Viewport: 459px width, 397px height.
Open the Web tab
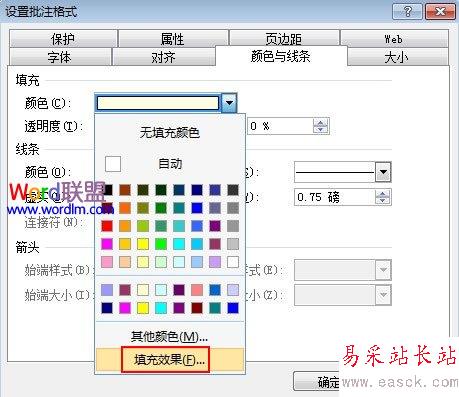pos(394,39)
